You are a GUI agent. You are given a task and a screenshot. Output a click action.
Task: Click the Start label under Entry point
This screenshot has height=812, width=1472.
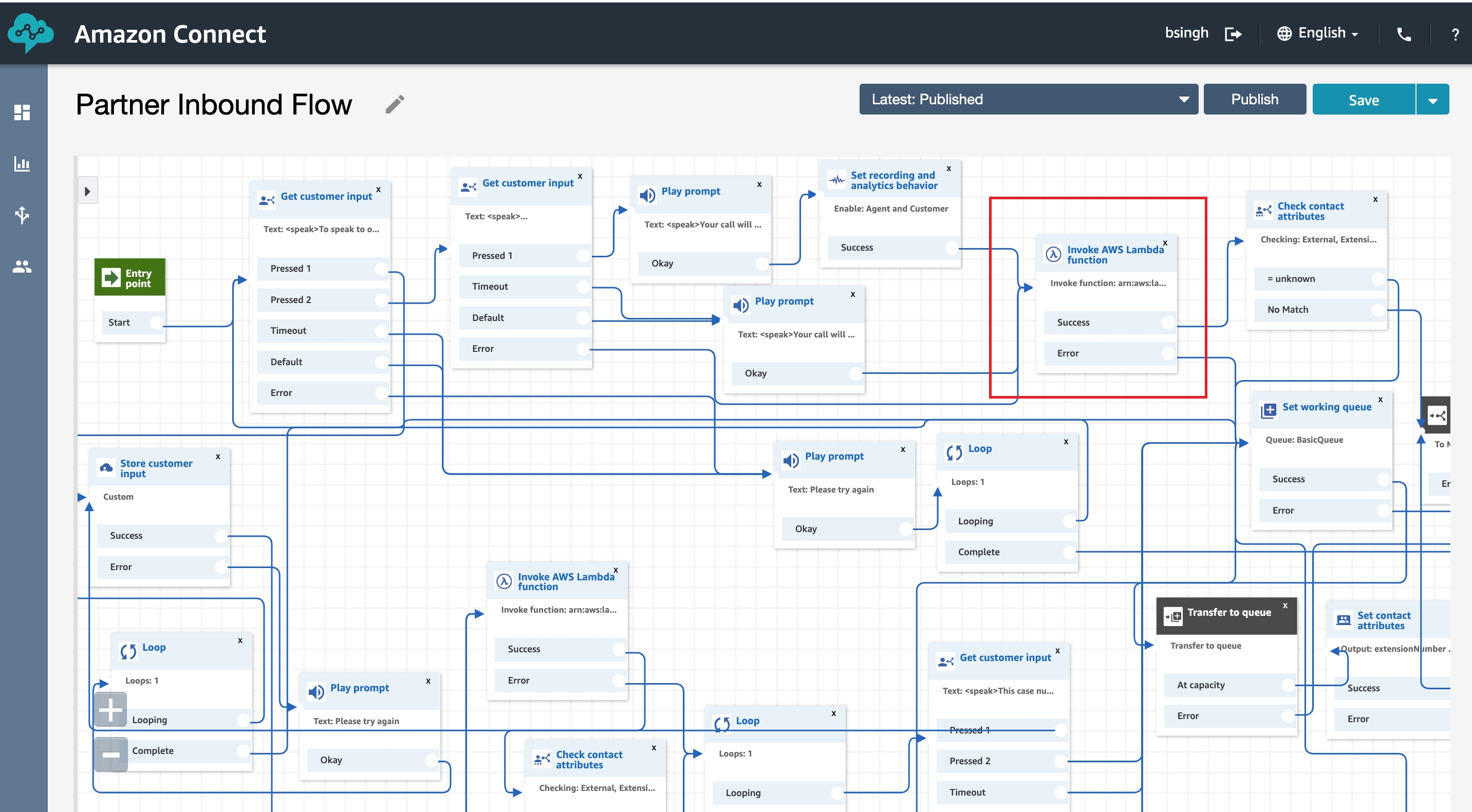point(119,323)
